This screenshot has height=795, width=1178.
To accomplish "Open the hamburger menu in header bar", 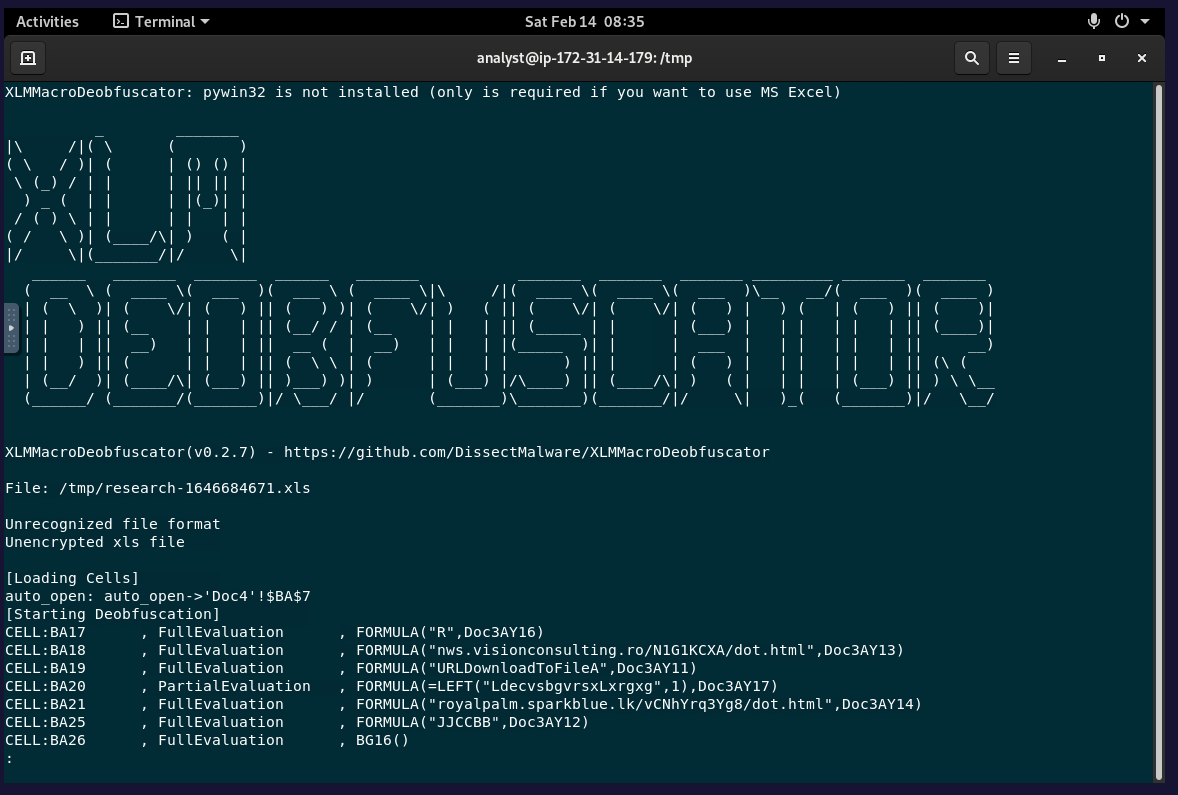I will 1013,58.
